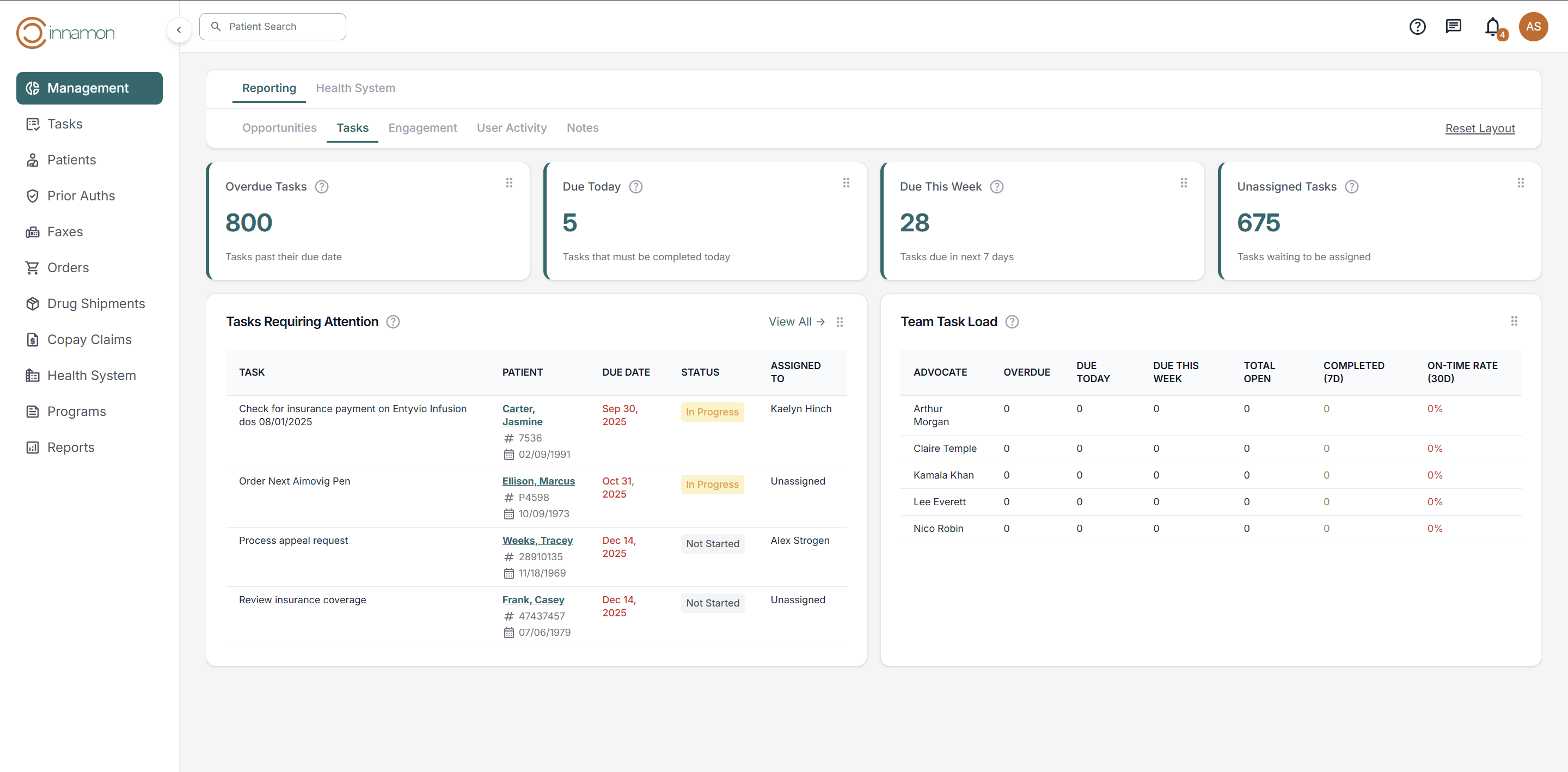Switch to the Health System tab
The image size is (1568, 772).
click(355, 88)
